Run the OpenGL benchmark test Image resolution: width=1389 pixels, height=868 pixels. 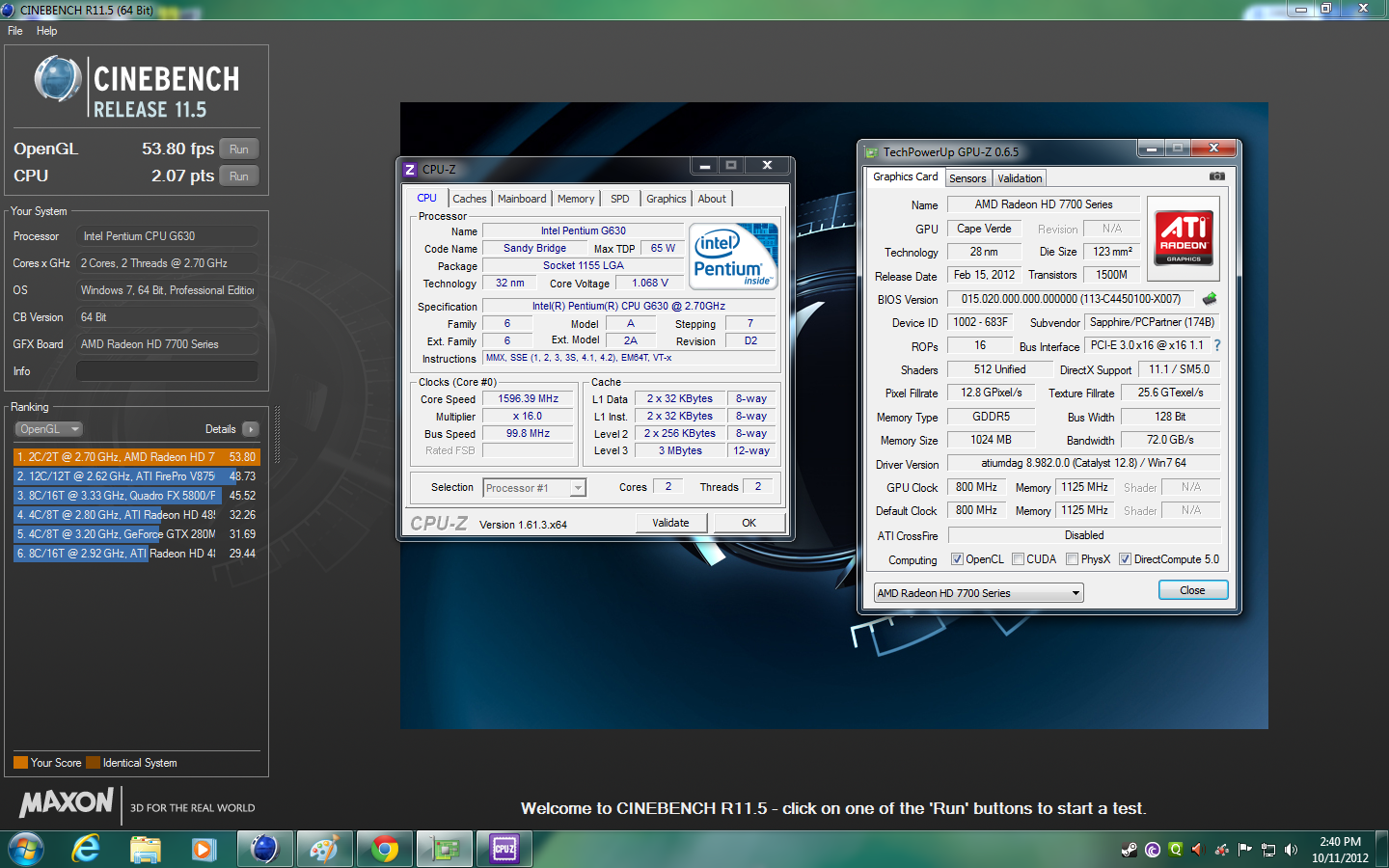click(x=239, y=149)
